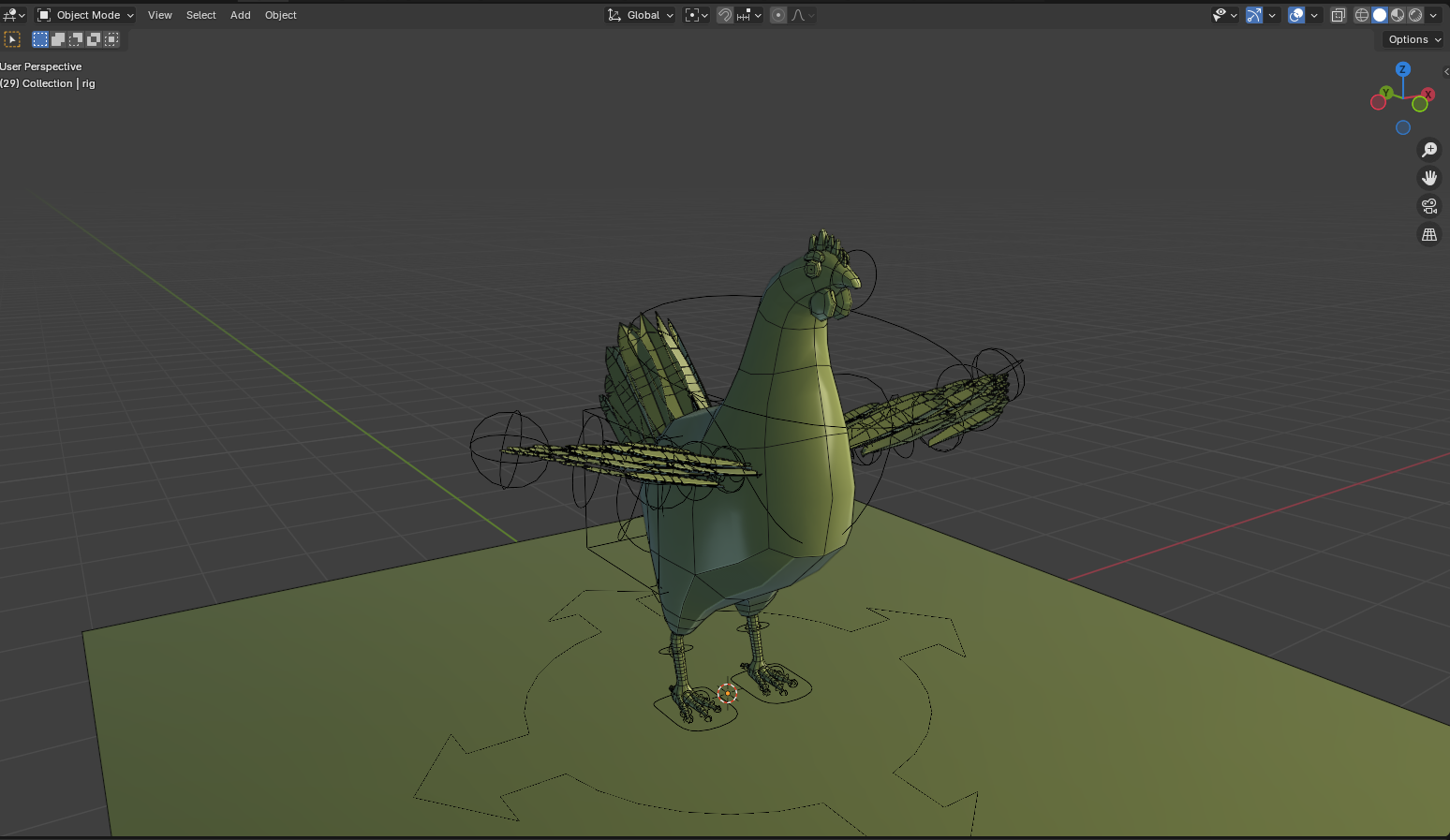Screen dimensions: 1450x840
Task: Open the shading options dropdown arrow
Action: click(x=1433, y=15)
